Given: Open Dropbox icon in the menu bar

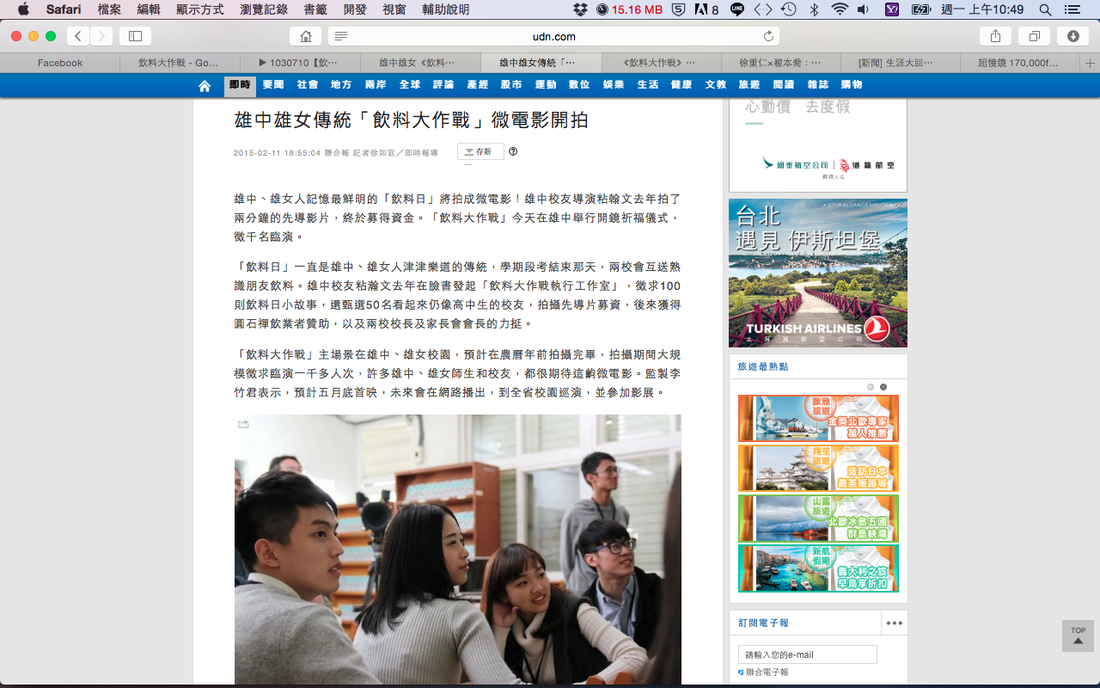Looking at the screenshot, I should click(580, 9).
